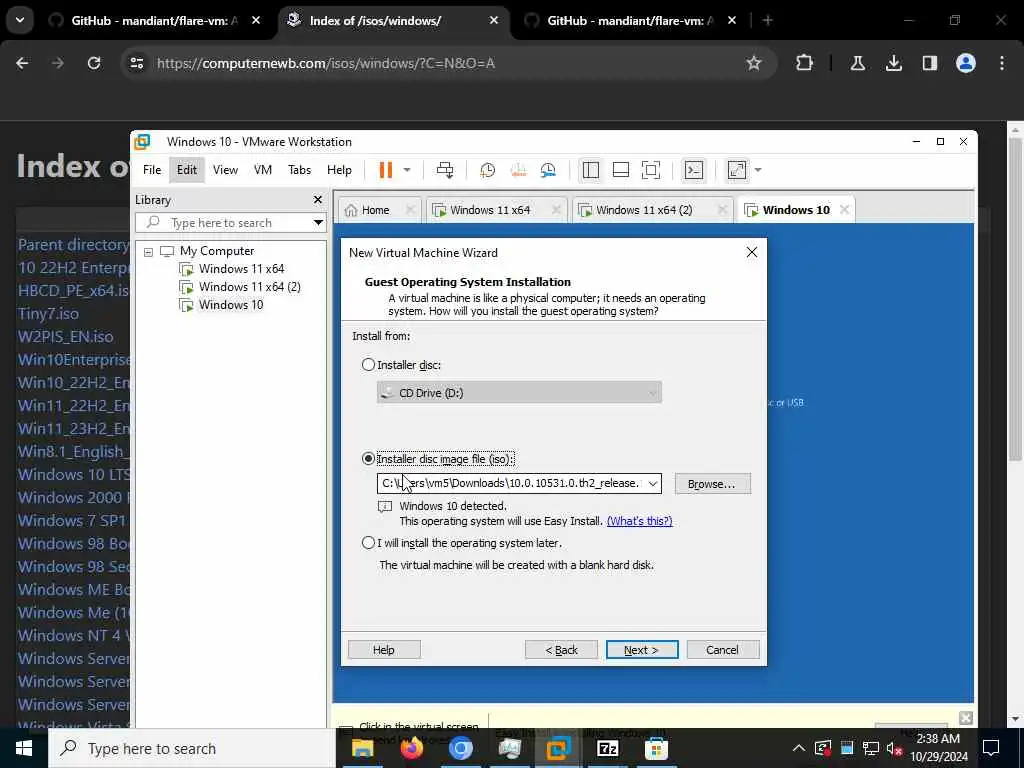Viewport: 1024px width, 768px height.
Task: Click the orange Suspend VM pause icon
Action: tap(385, 170)
